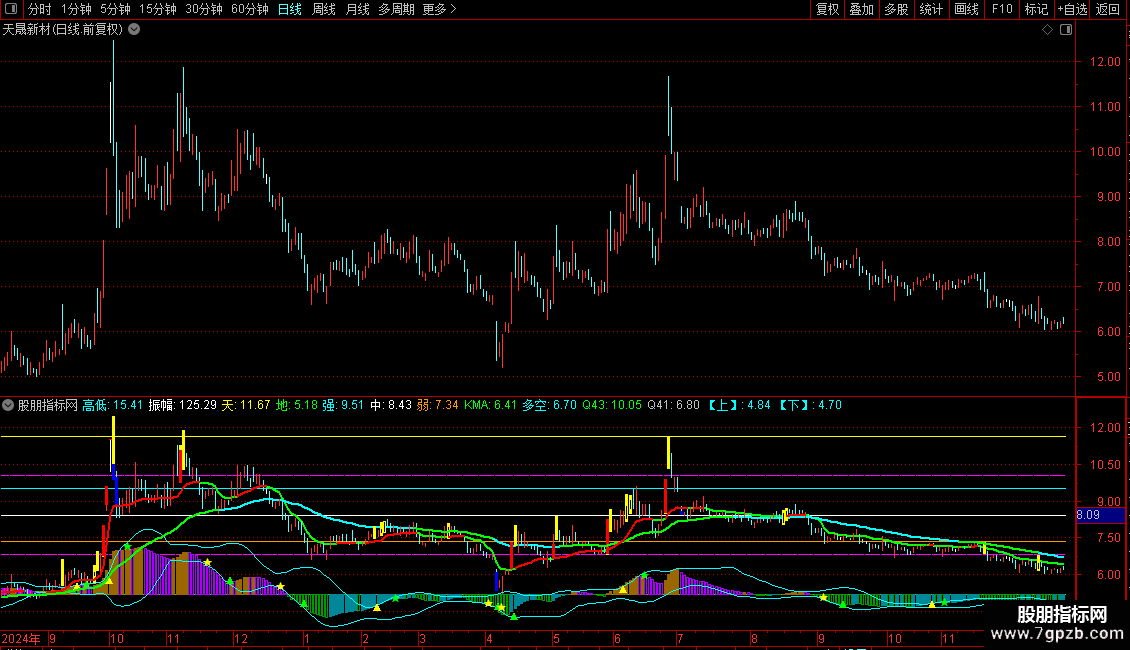1130x650 pixels.
Task: Select 60分钟 timeframe
Action: (249, 9)
